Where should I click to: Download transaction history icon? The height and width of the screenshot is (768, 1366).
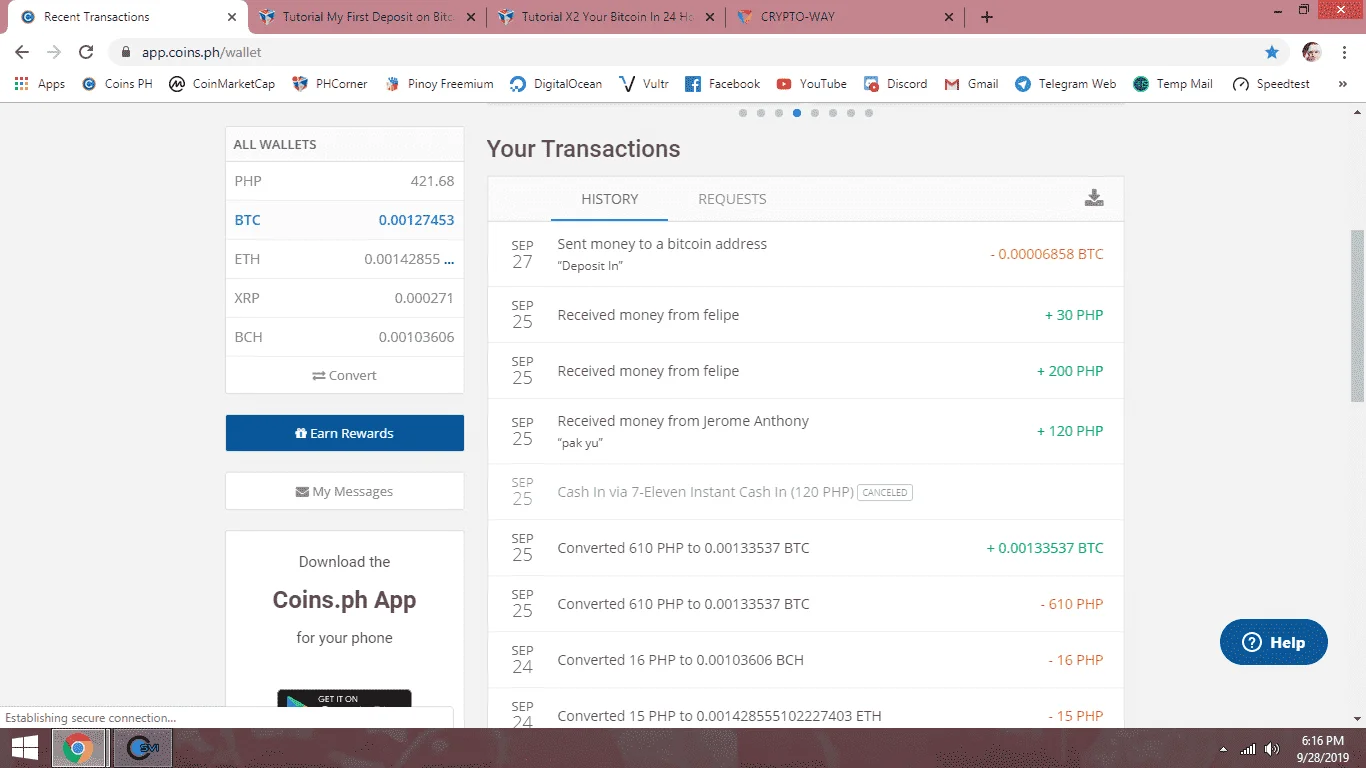click(x=1094, y=198)
